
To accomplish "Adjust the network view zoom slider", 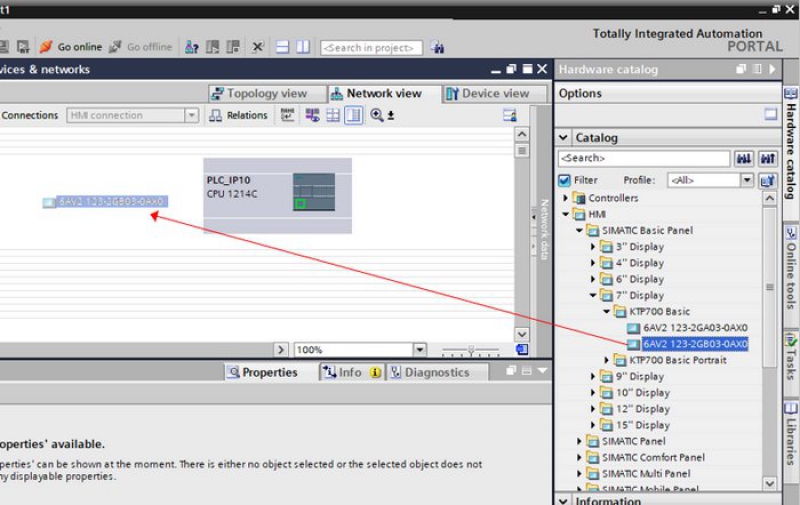I will [x=470, y=350].
